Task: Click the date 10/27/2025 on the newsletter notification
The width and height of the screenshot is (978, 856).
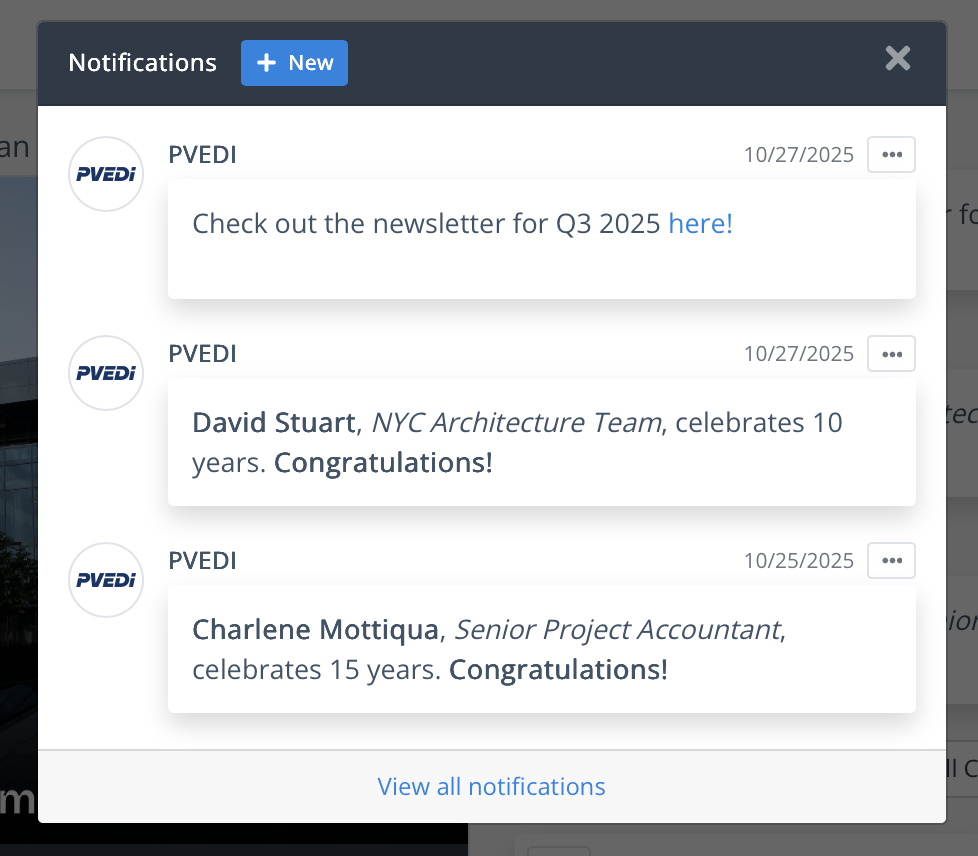Action: (x=798, y=154)
